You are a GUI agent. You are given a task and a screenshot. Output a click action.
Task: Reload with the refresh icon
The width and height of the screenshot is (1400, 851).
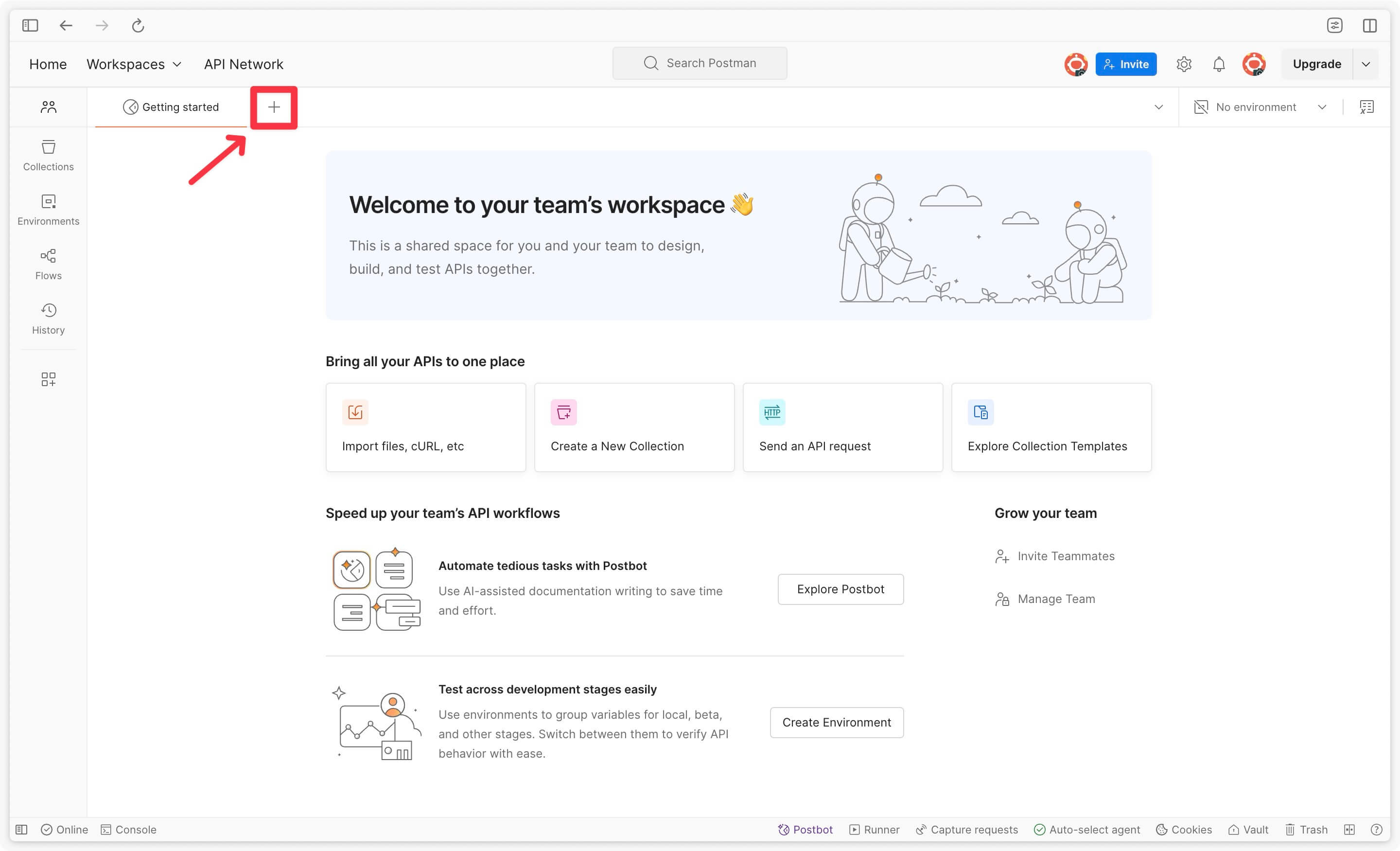[138, 26]
